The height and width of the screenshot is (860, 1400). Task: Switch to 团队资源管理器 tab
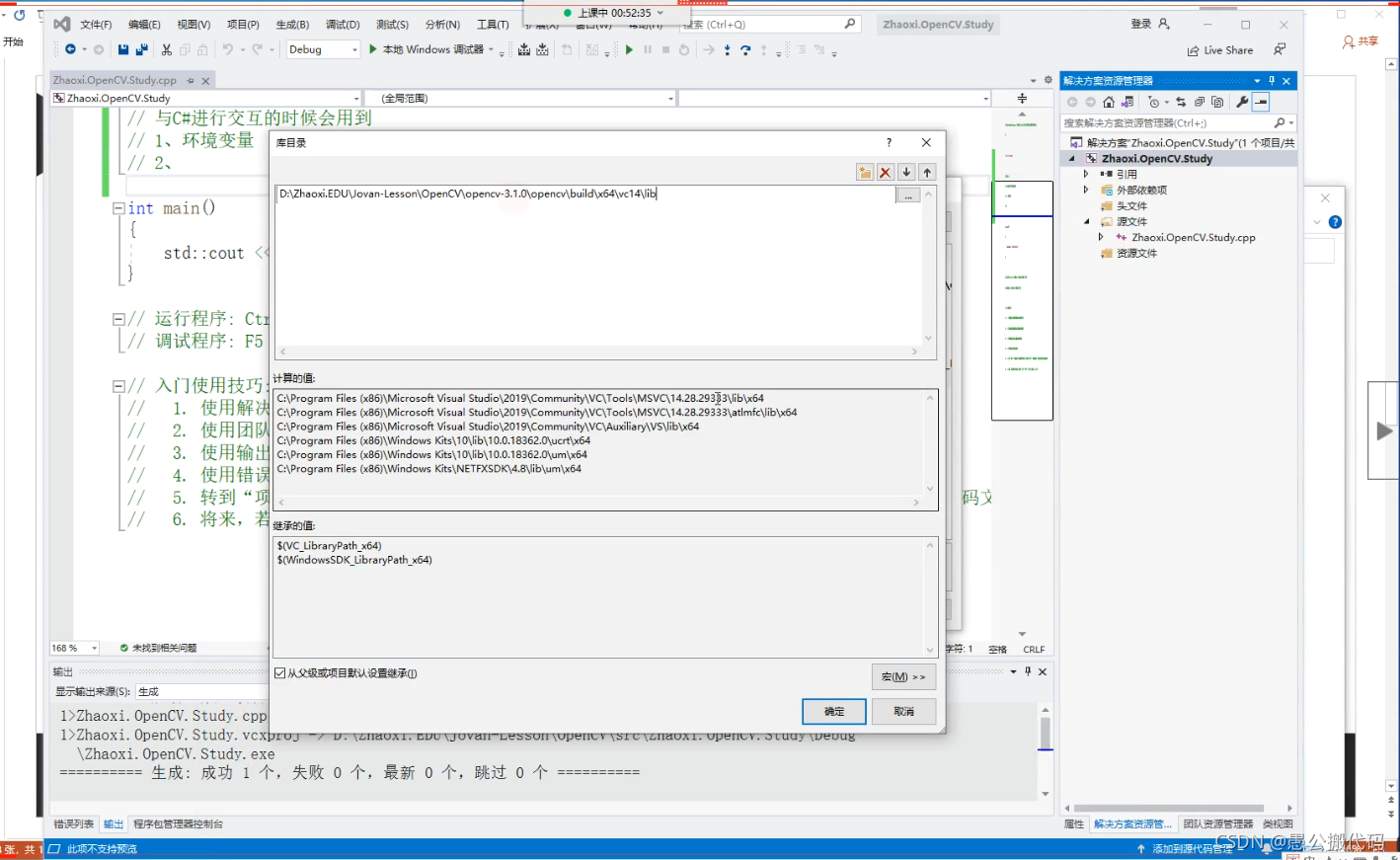pos(1218,823)
